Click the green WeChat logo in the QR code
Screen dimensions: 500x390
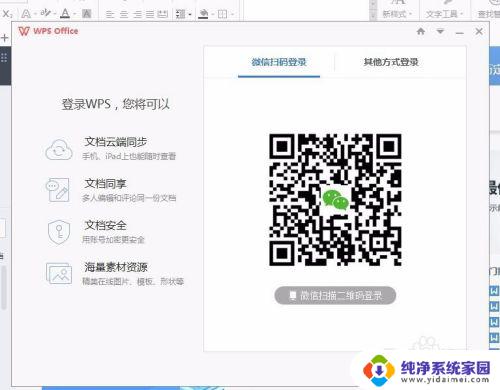(x=335, y=199)
